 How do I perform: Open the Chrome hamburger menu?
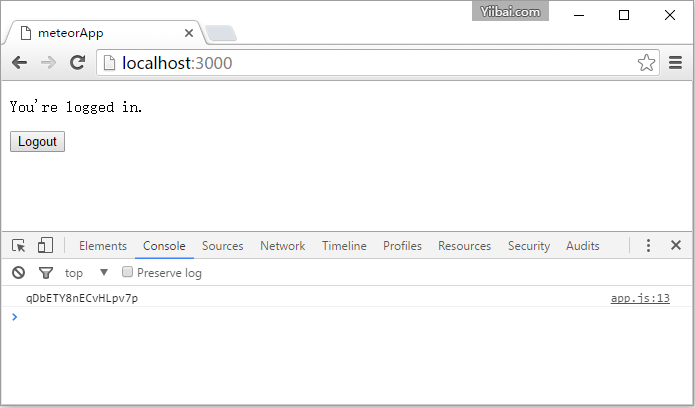click(x=675, y=63)
